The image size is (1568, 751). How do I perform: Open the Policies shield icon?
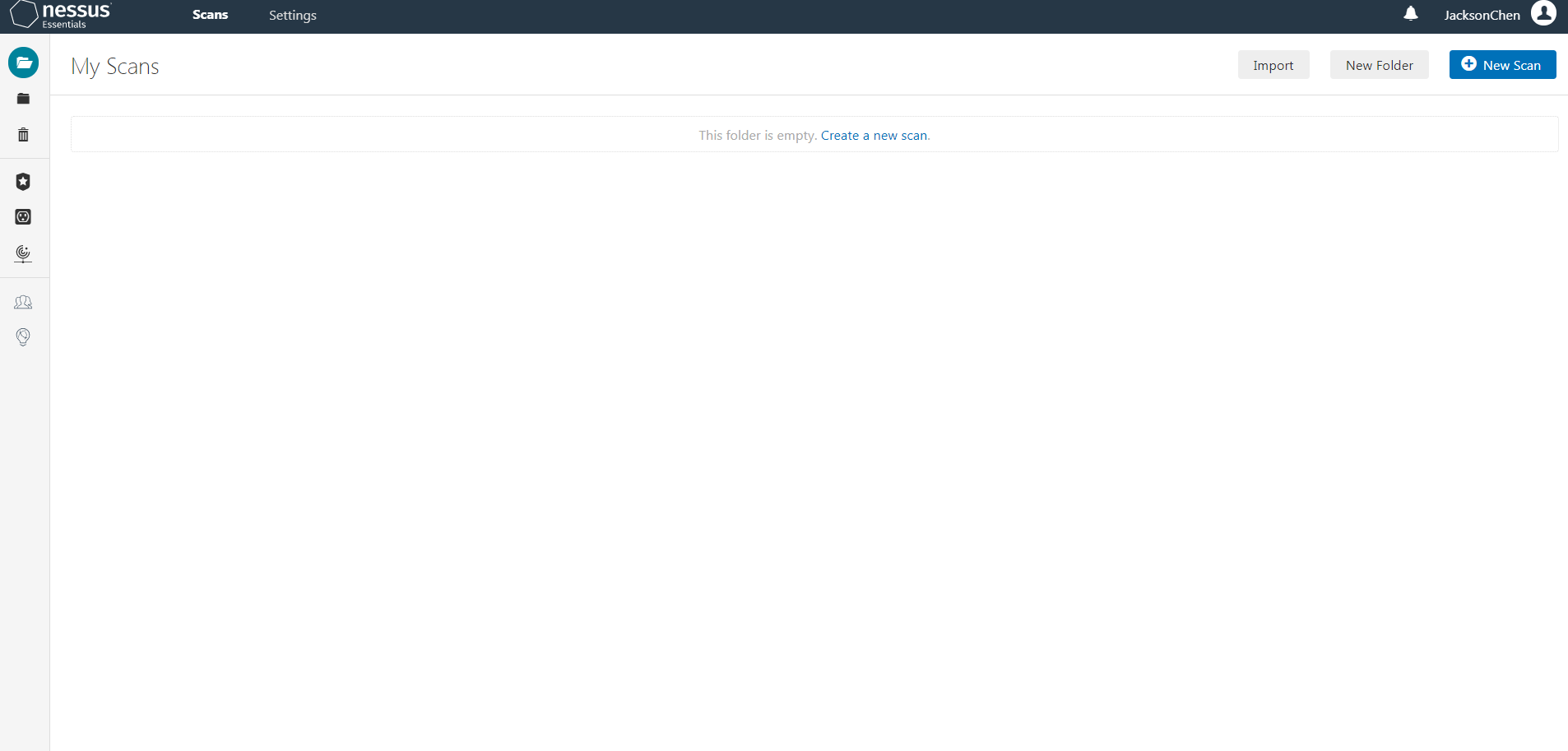(23, 181)
